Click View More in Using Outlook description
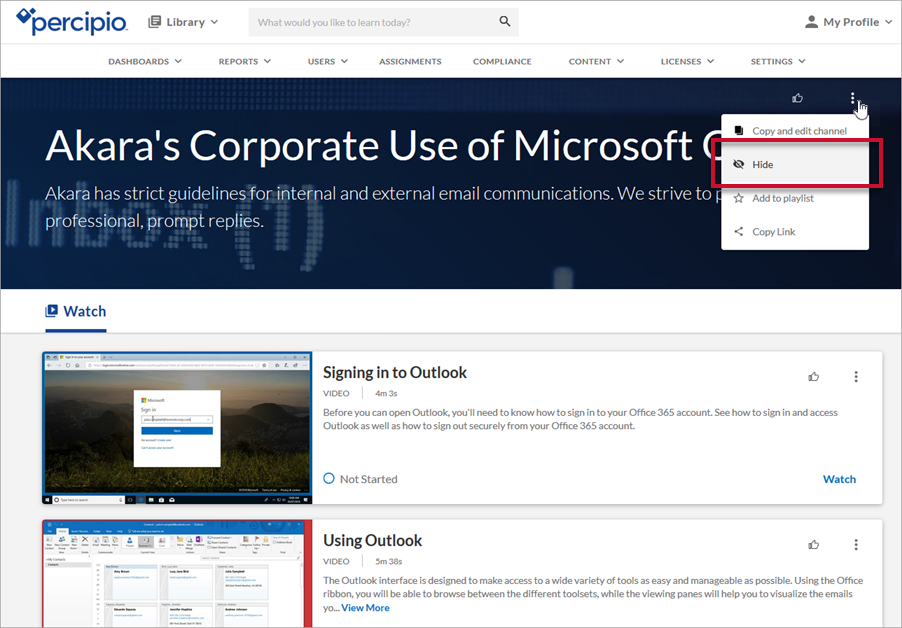 coord(365,608)
